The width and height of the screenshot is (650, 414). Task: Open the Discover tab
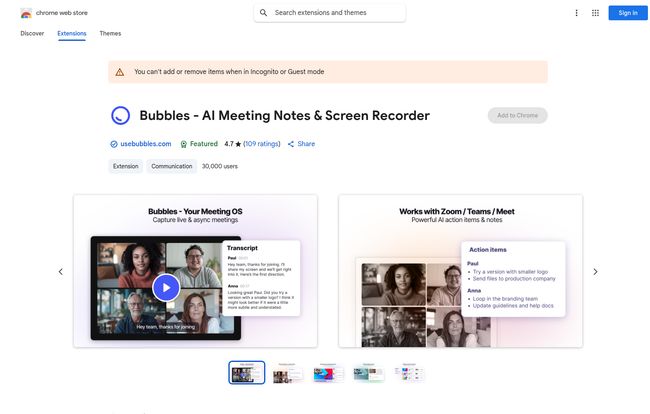click(32, 34)
